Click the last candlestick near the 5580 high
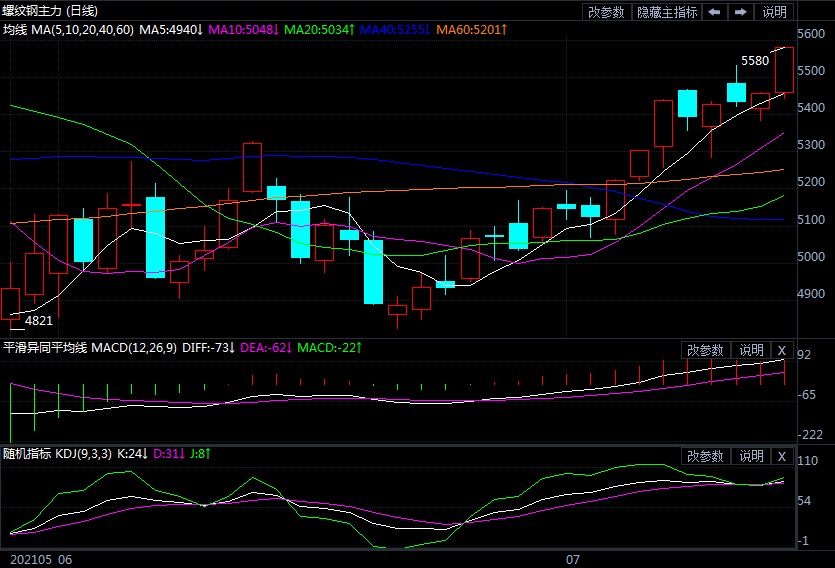Viewport: 835px width, 568px height. [x=784, y=70]
